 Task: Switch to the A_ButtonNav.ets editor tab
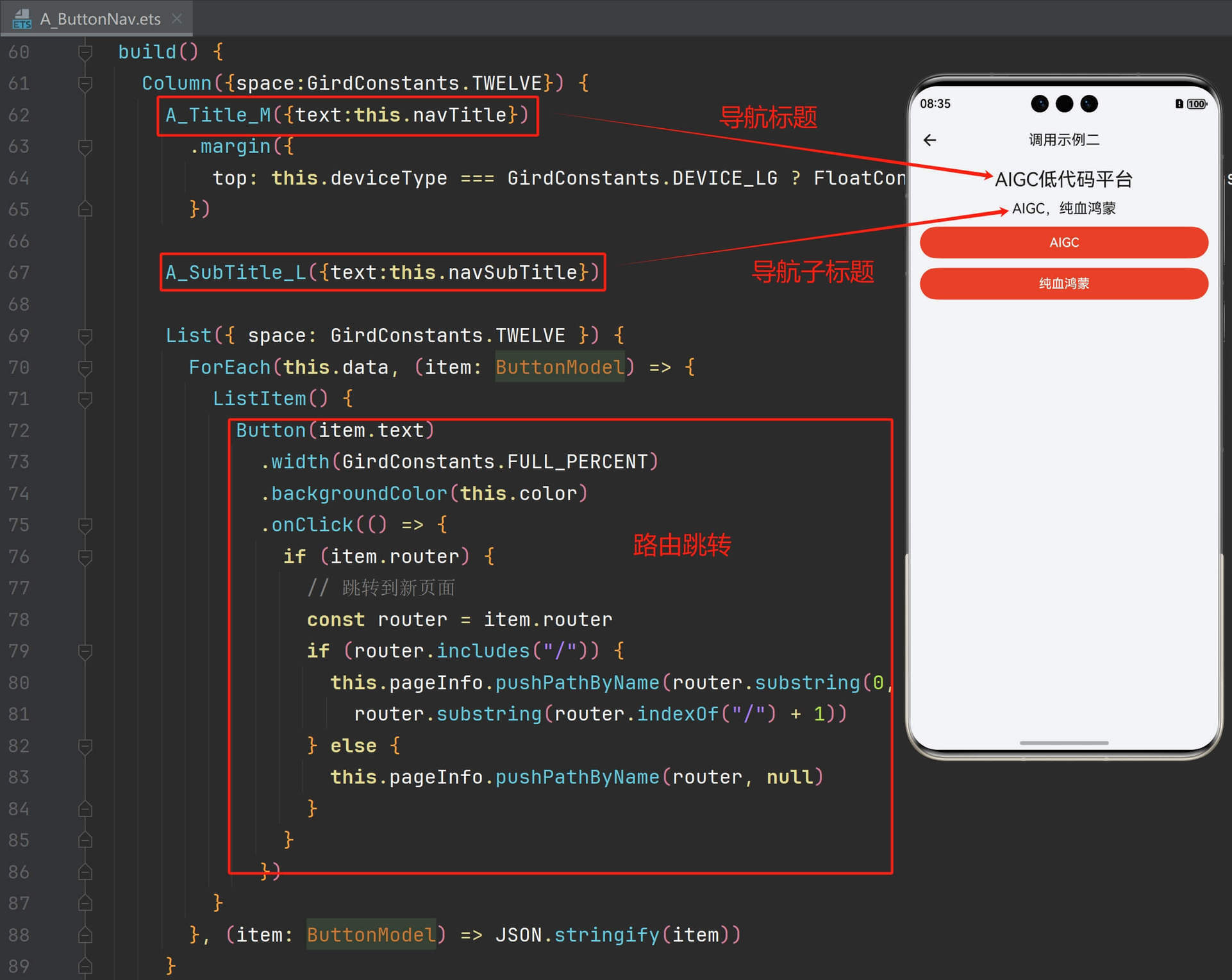tap(100, 19)
